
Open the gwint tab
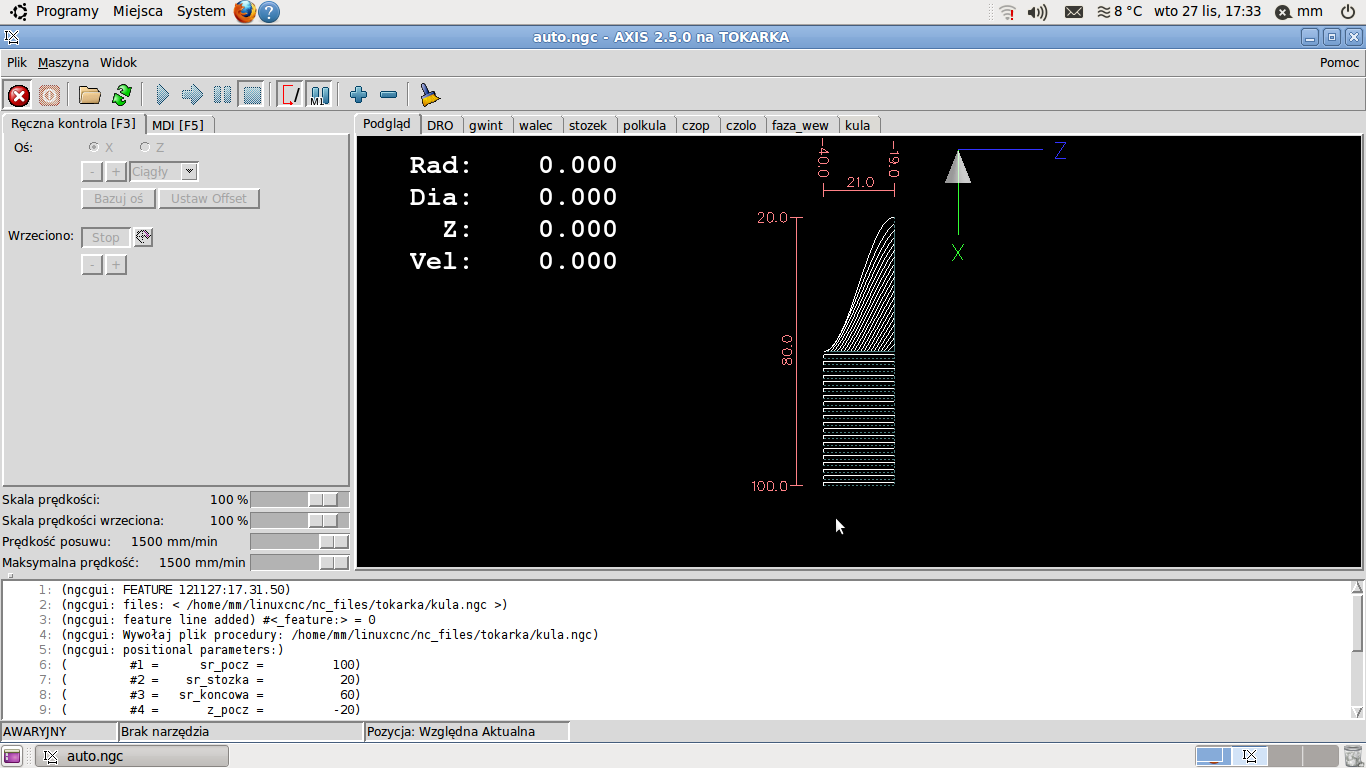(x=486, y=125)
